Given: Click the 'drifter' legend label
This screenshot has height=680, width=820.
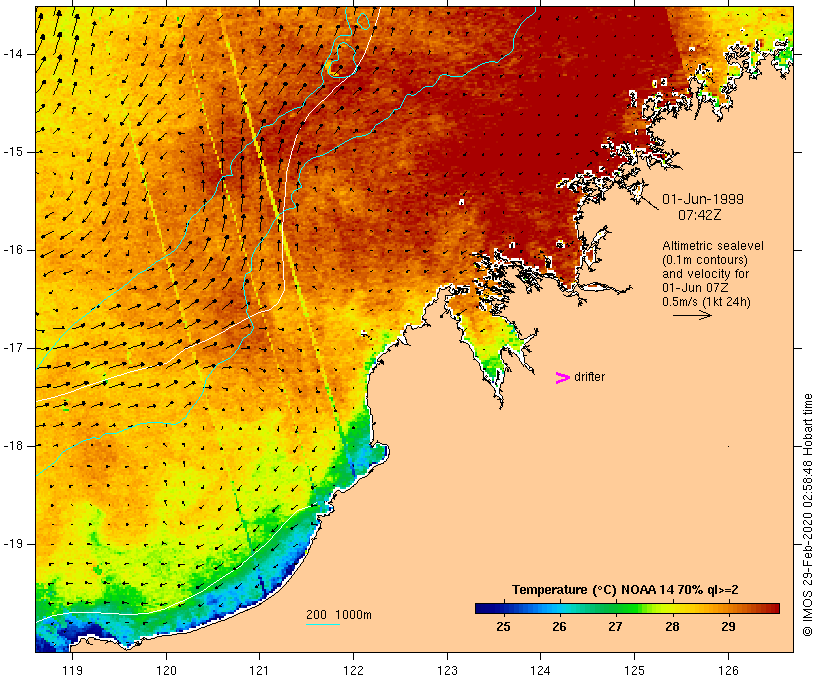Looking at the screenshot, I should pos(589,377).
